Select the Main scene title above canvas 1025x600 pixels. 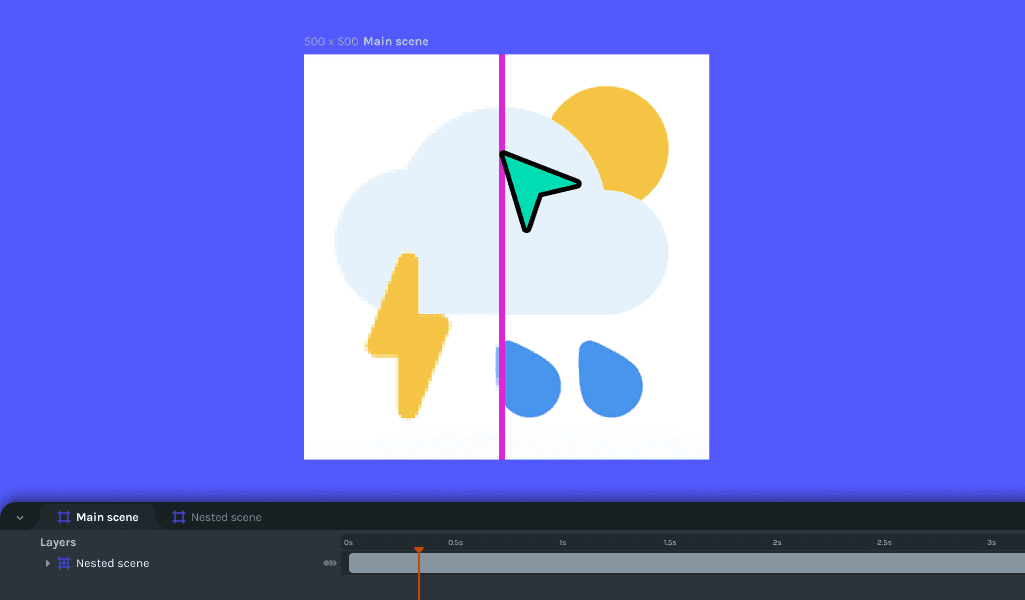395,41
